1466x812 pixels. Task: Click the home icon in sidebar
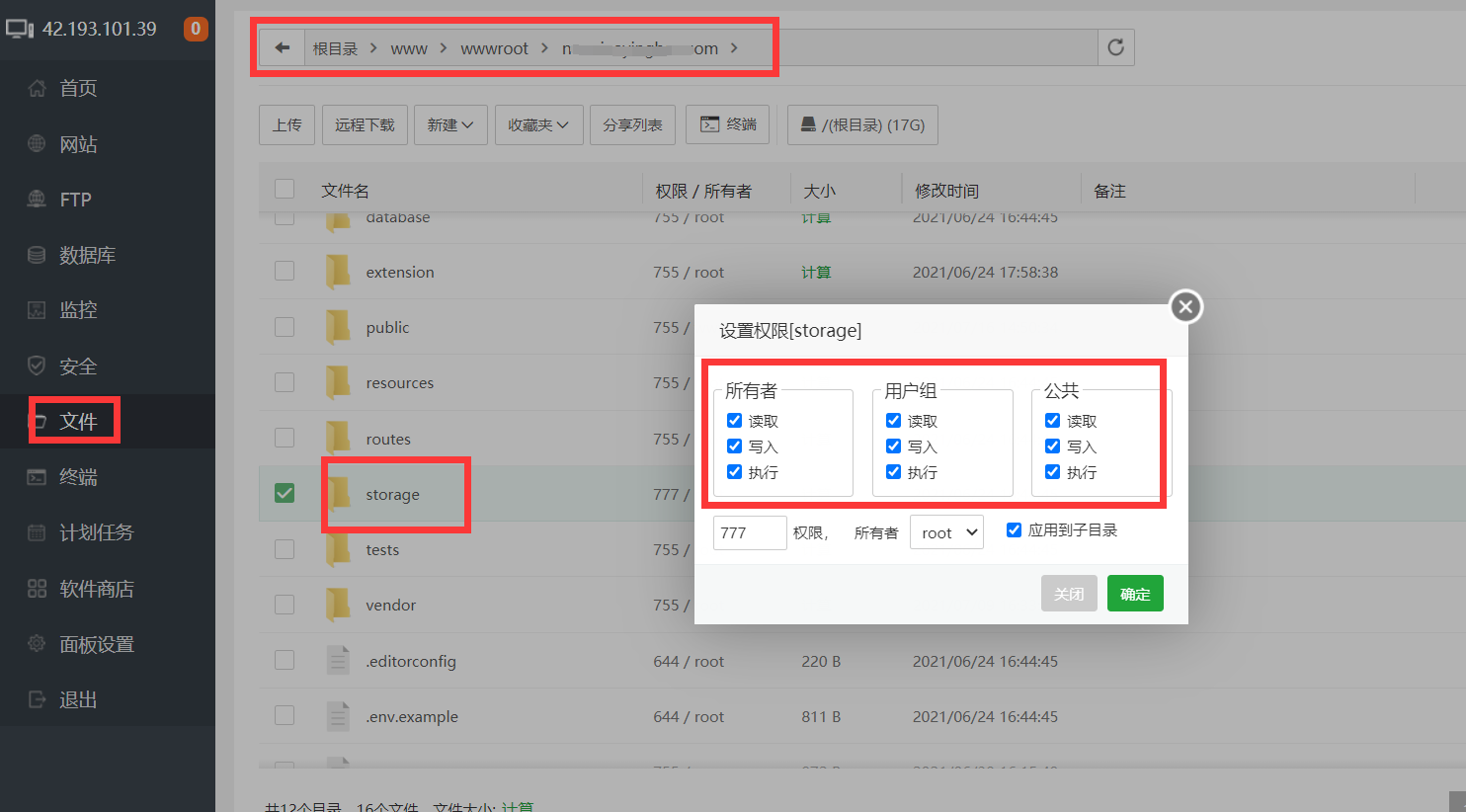point(37,88)
